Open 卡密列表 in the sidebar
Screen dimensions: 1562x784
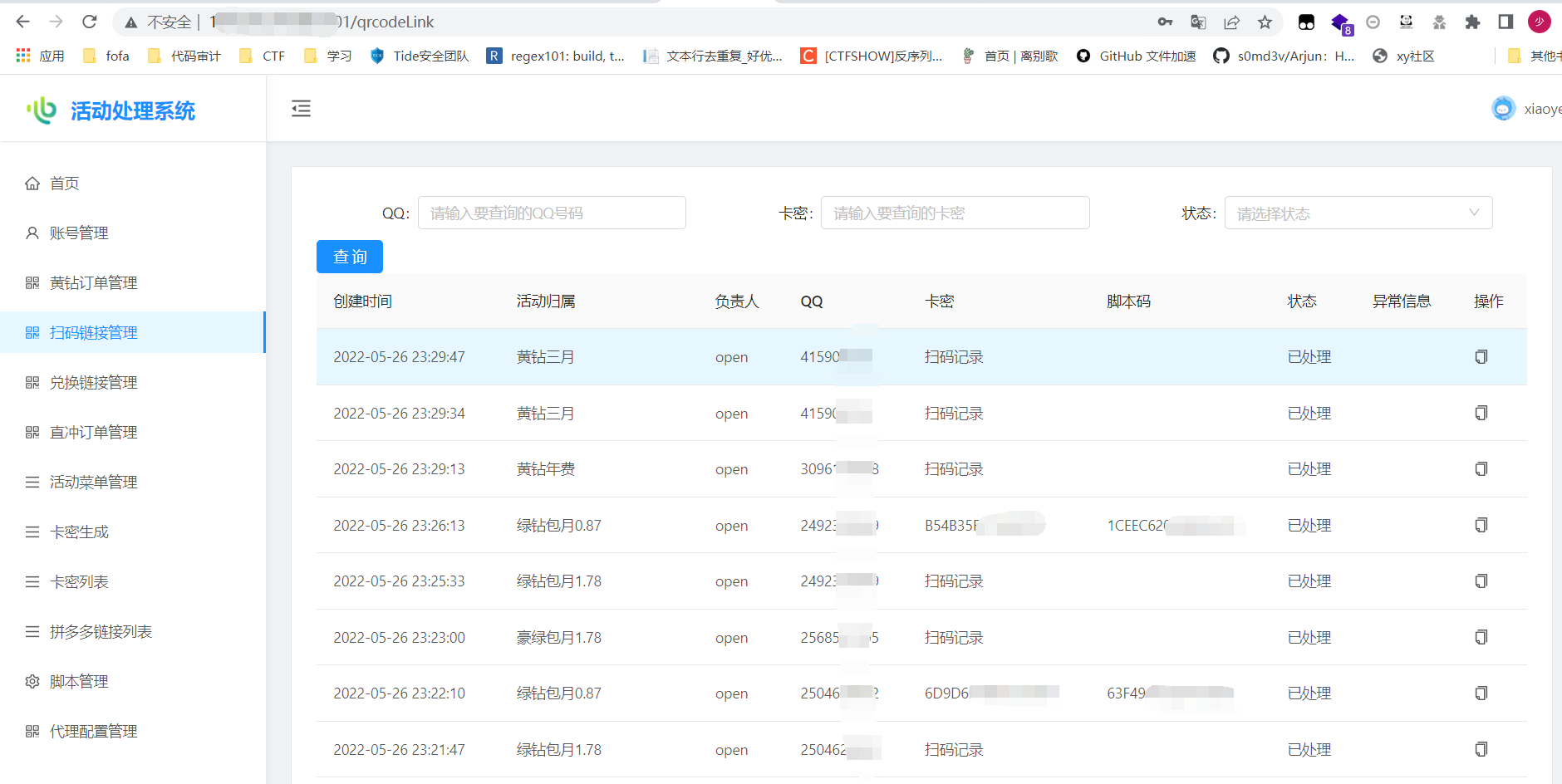(x=133, y=581)
